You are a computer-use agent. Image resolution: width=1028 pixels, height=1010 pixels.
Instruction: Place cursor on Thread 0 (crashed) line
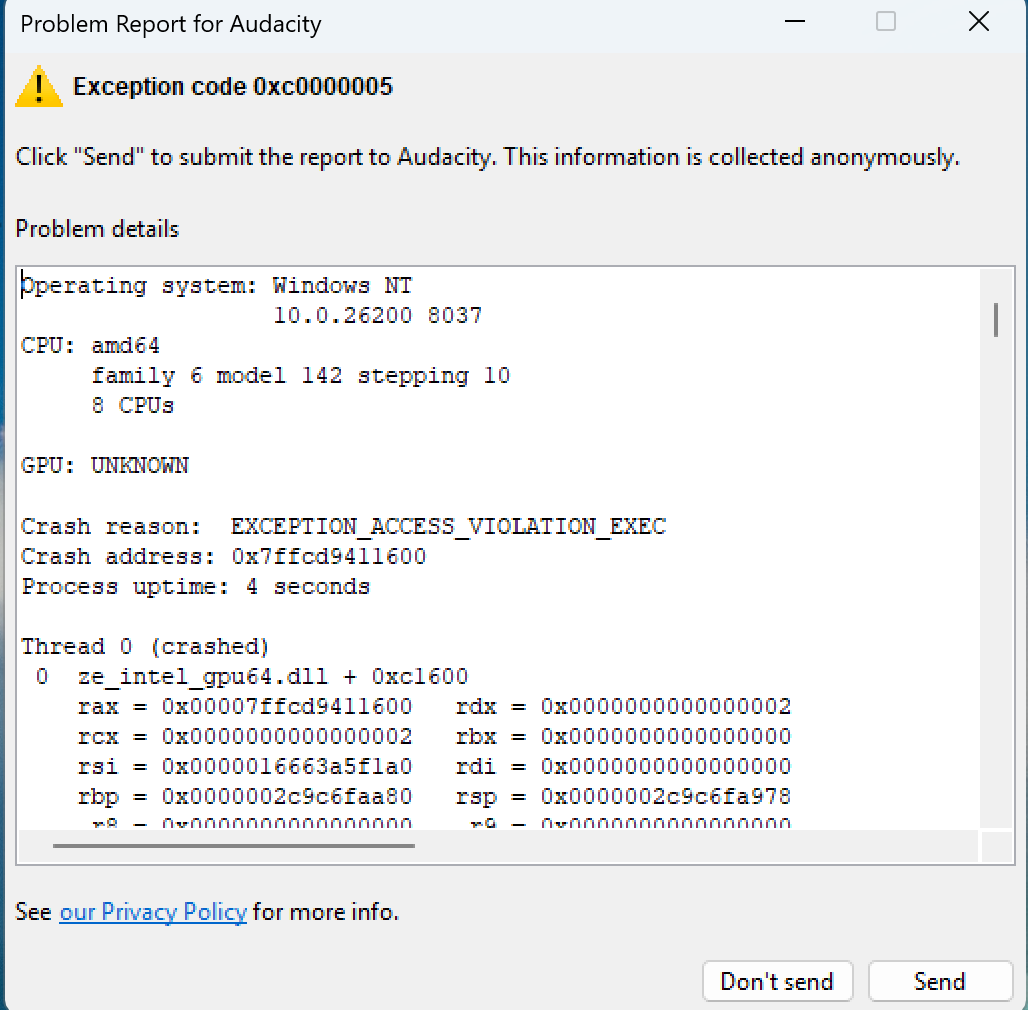point(145,646)
